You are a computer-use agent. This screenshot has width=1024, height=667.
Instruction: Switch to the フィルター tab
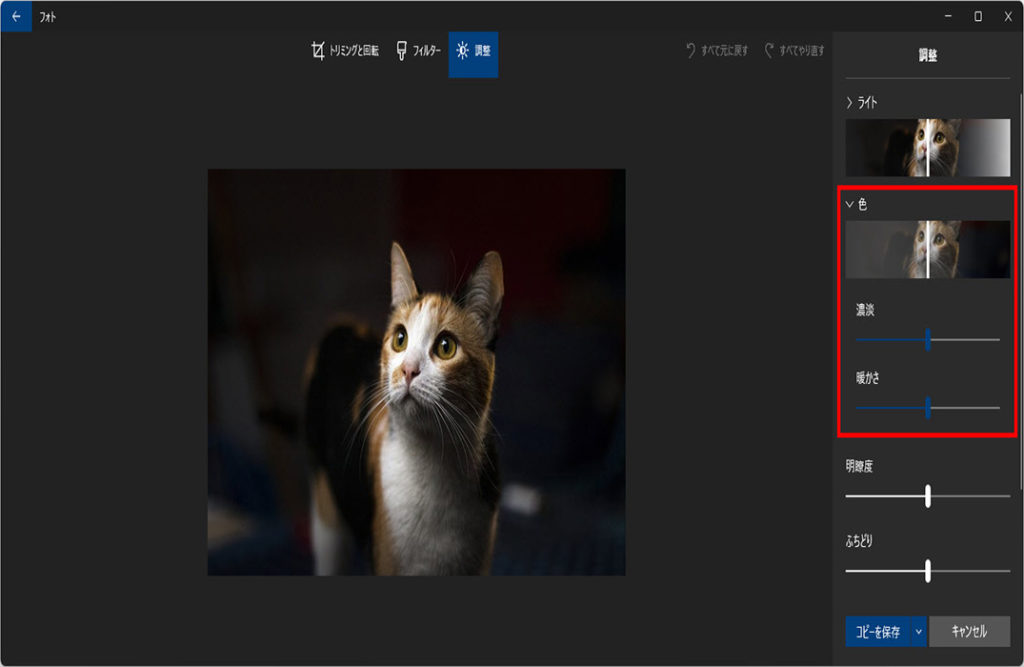click(x=418, y=51)
